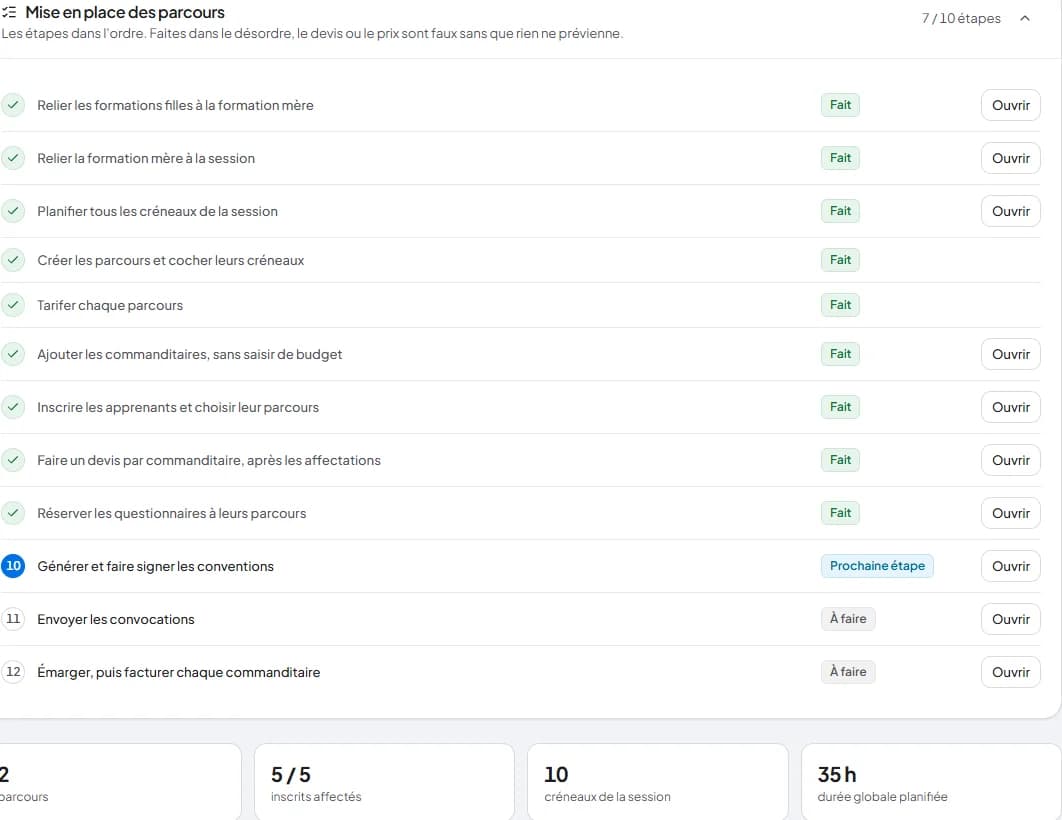Click the check icon for Inscrire les apprenants
This screenshot has height=820, width=1062.
click(x=13, y=407)
